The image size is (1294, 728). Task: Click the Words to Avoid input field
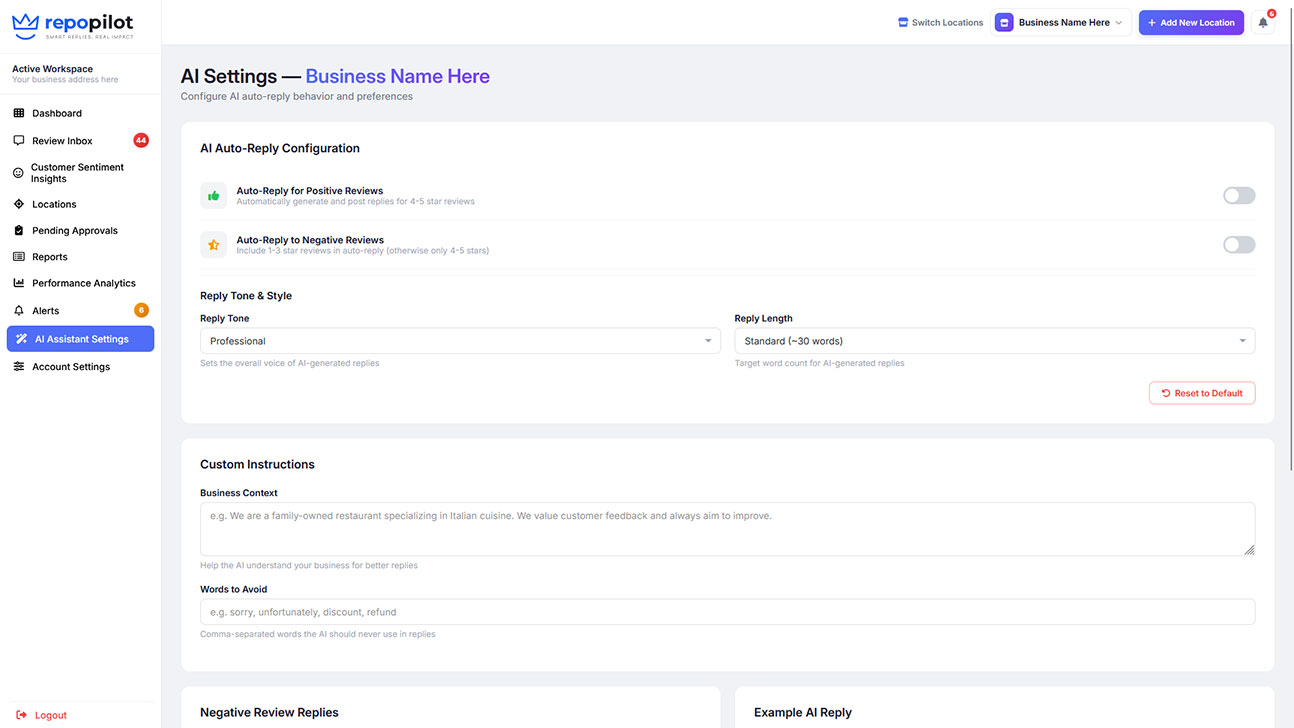[x=727, y=612]
